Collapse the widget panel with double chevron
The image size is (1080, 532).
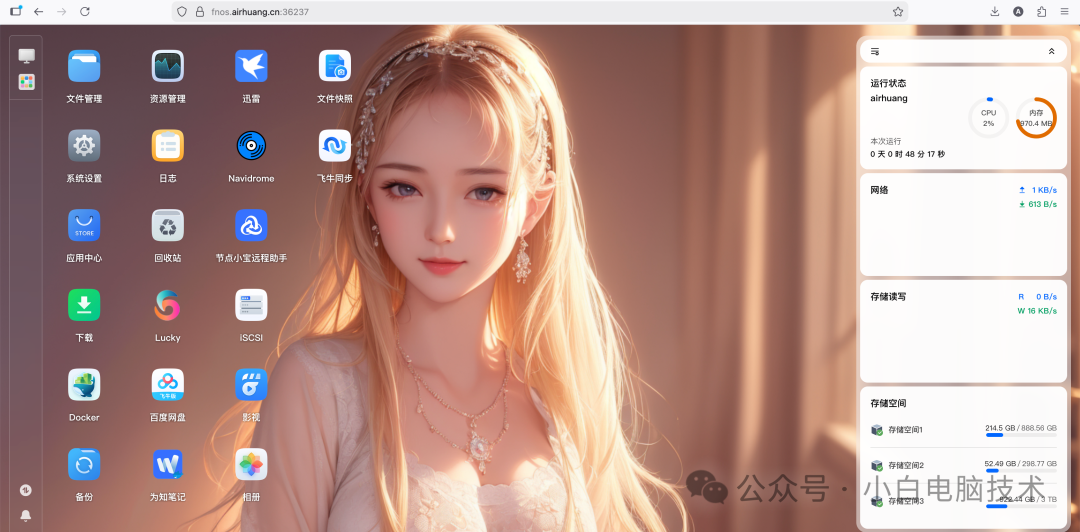(x=1051, y=51)
